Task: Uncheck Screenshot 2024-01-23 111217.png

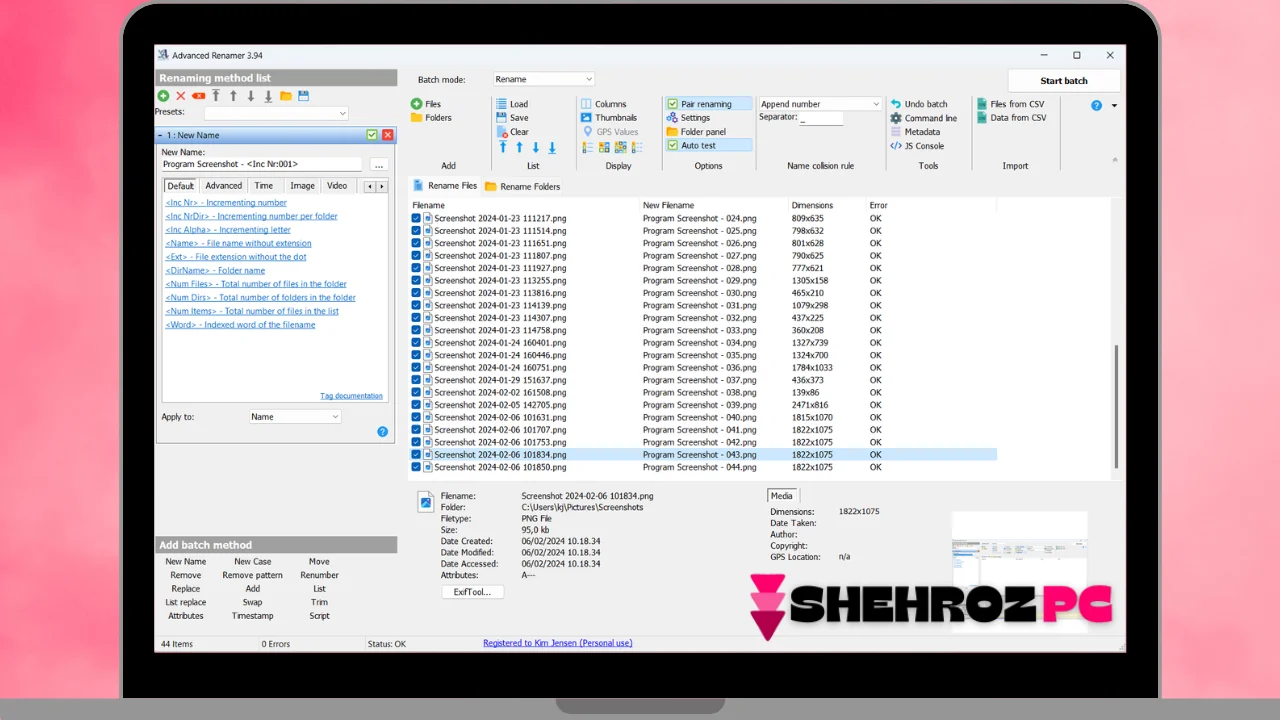Action: [416, 218]
